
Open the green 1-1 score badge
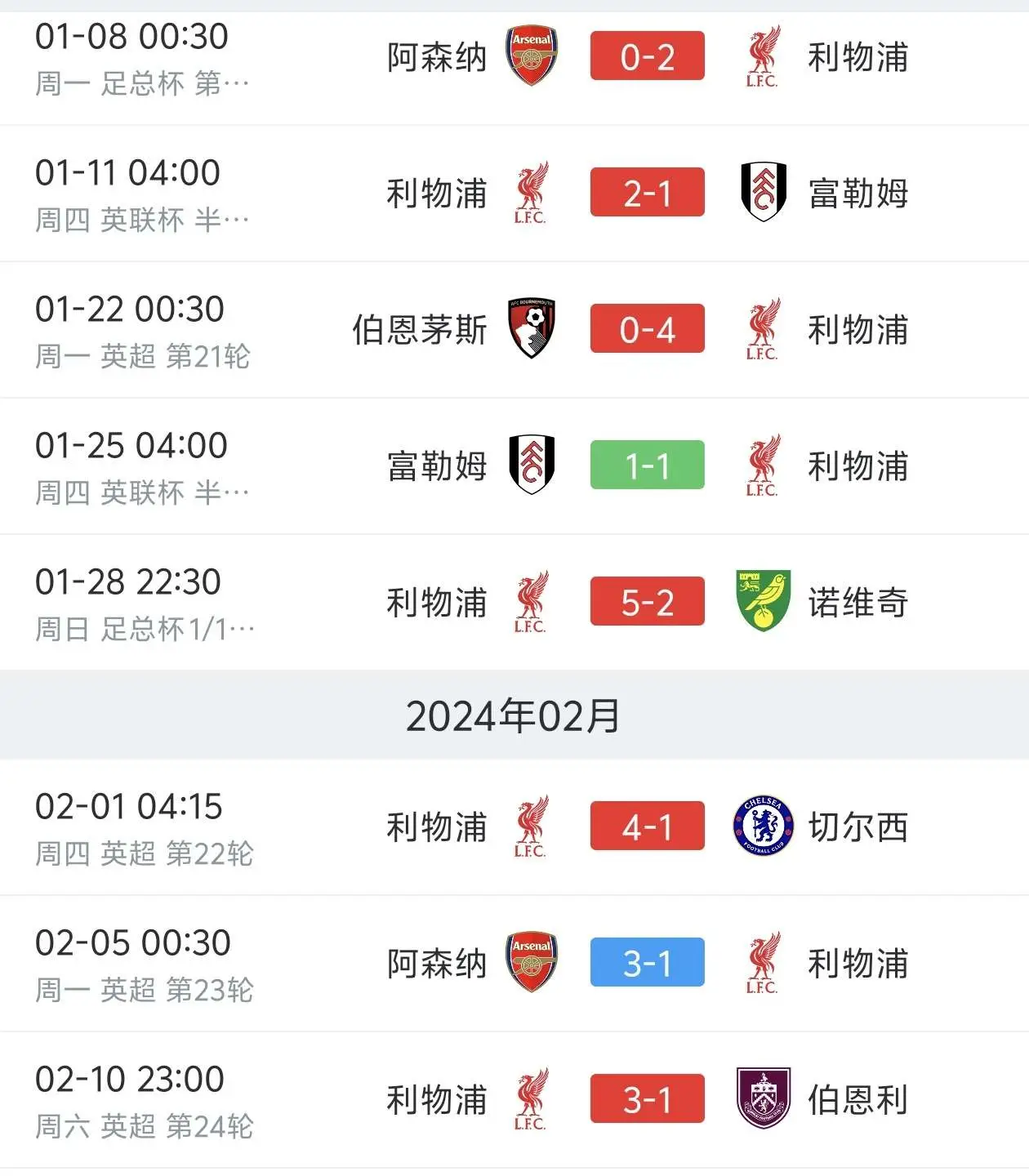648,465
